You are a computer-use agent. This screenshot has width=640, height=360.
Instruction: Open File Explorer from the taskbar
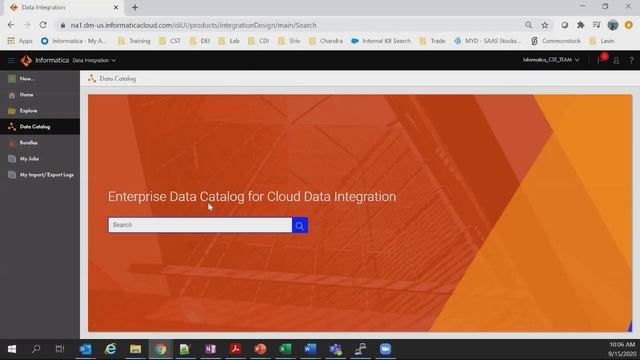136,349
